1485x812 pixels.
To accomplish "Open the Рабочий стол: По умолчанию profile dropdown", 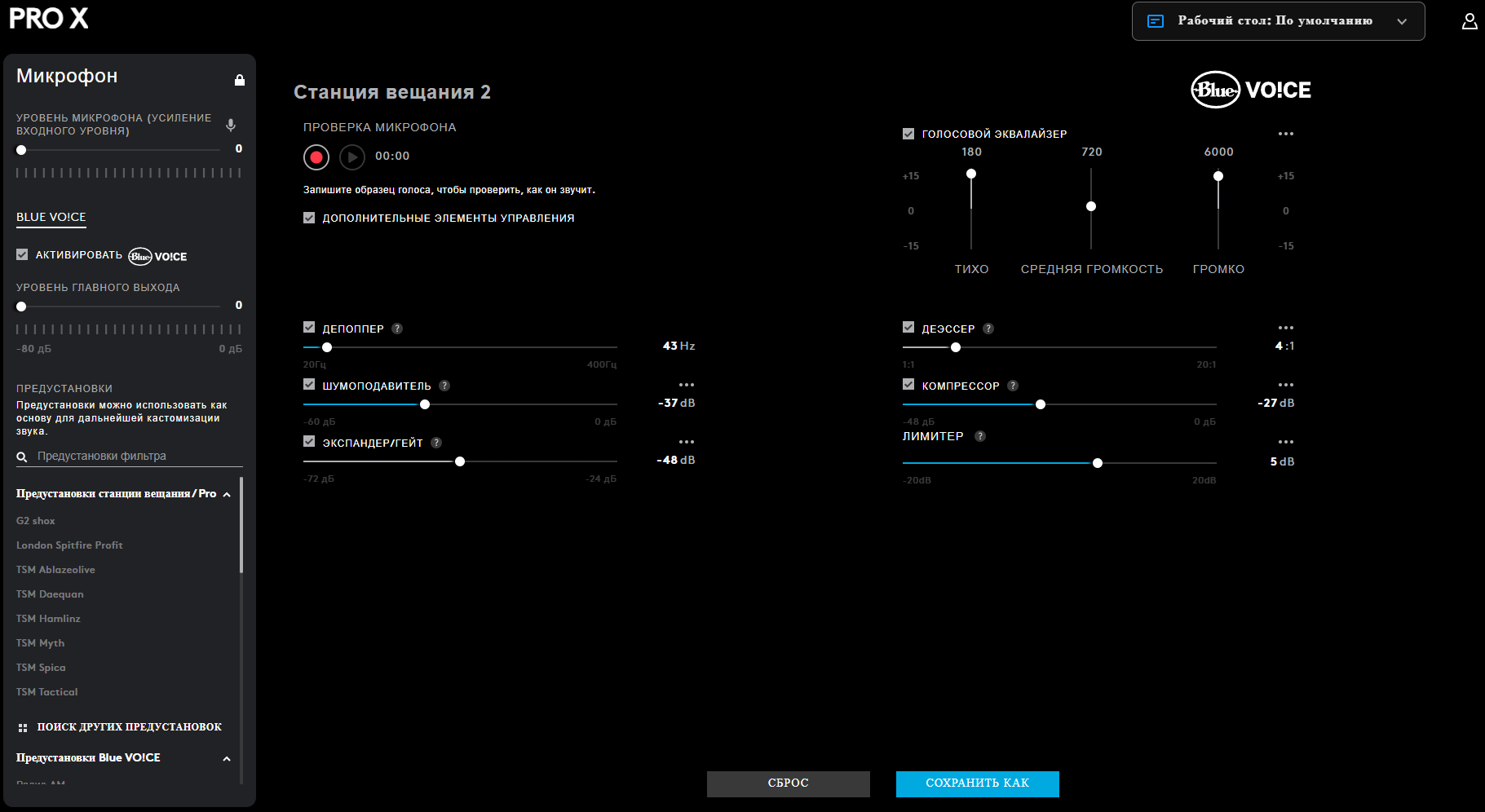I will (x=1278, y=21).
